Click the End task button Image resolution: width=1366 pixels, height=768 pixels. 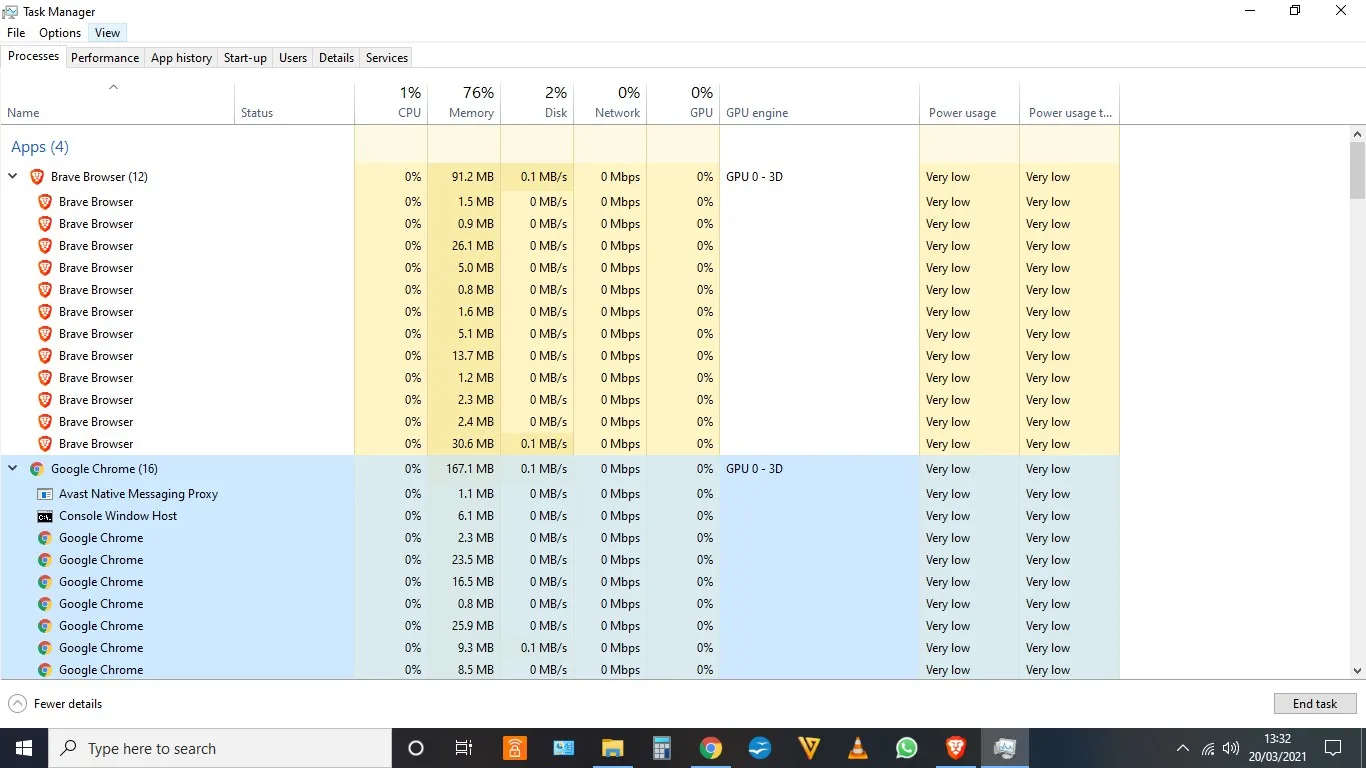click(x=1315, y=704)
